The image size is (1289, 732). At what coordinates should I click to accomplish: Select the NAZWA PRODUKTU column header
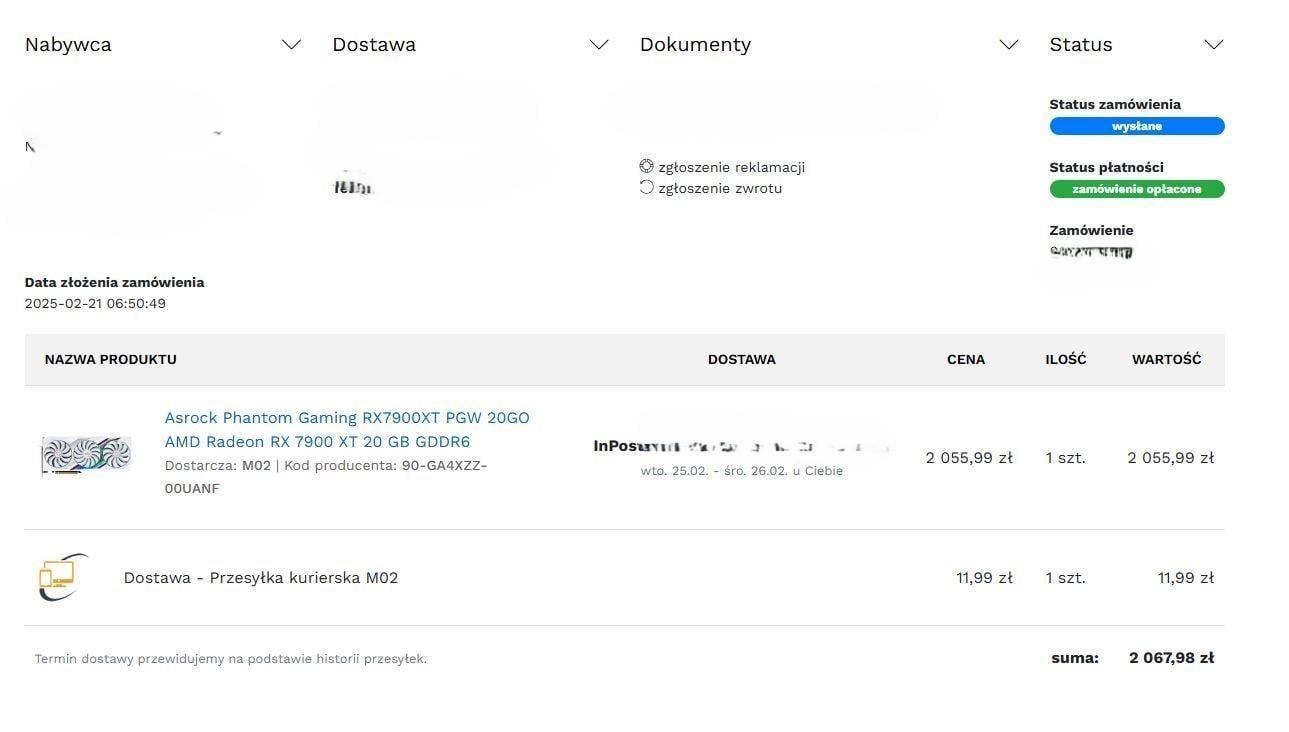pos(111,359)
